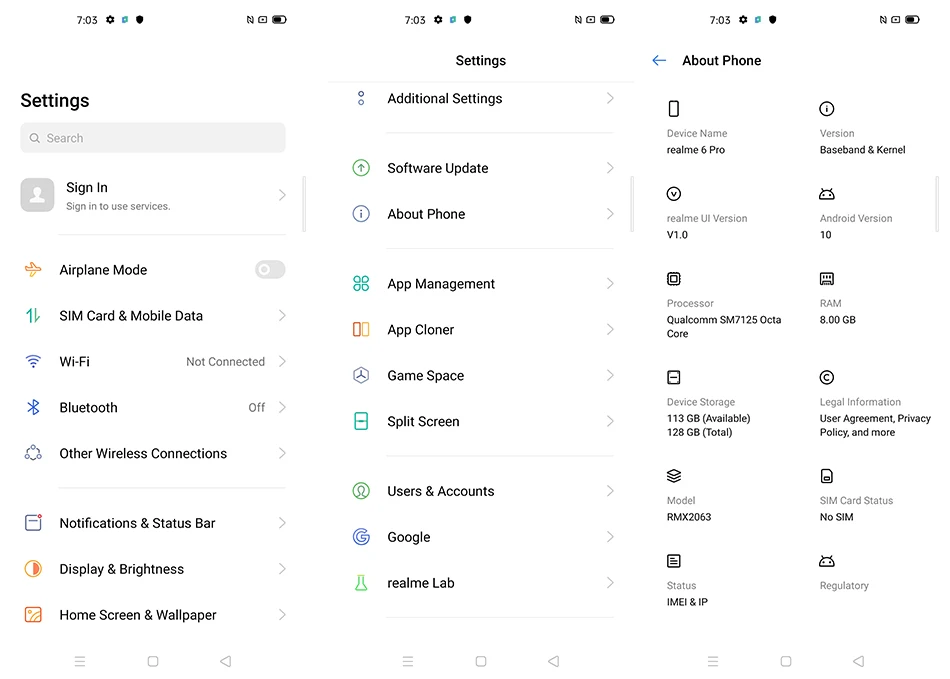The width and height of the screenshot is (950, 679).
Task: Tap the Device Storage icon
Action: click(x=674, y=377)
